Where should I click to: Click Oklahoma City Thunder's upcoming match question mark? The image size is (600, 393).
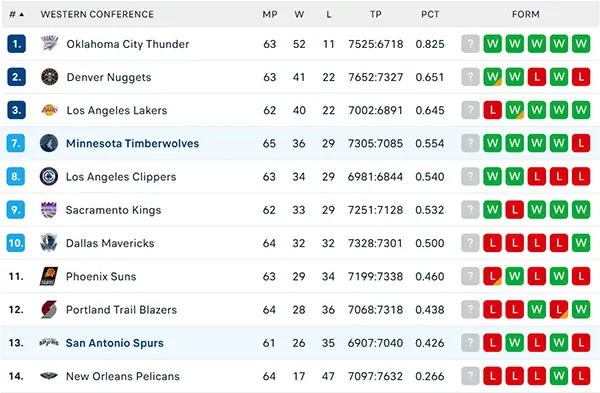[470, 44]
